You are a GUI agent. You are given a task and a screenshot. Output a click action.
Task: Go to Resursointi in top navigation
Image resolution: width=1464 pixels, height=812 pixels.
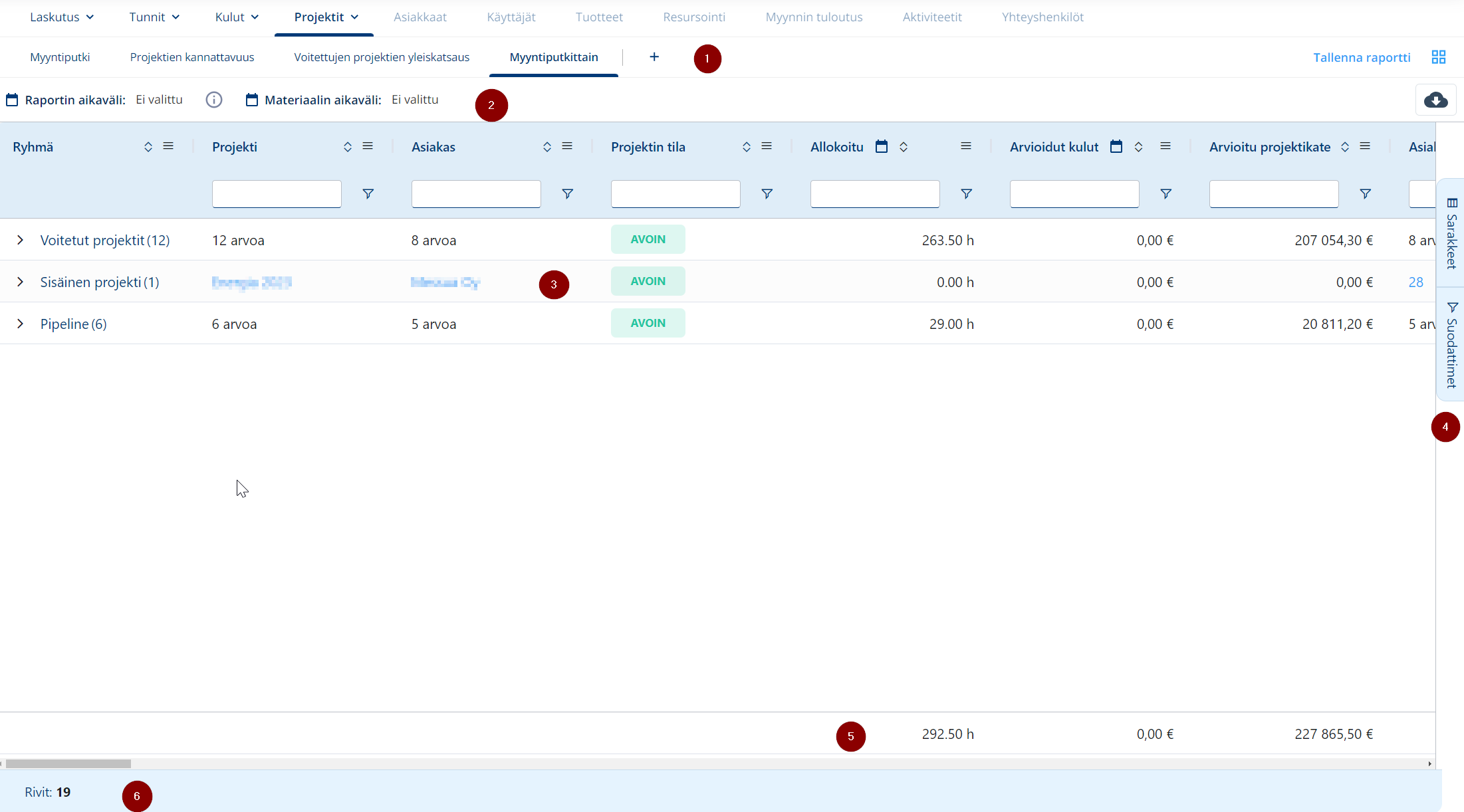(x=694, y=17)
